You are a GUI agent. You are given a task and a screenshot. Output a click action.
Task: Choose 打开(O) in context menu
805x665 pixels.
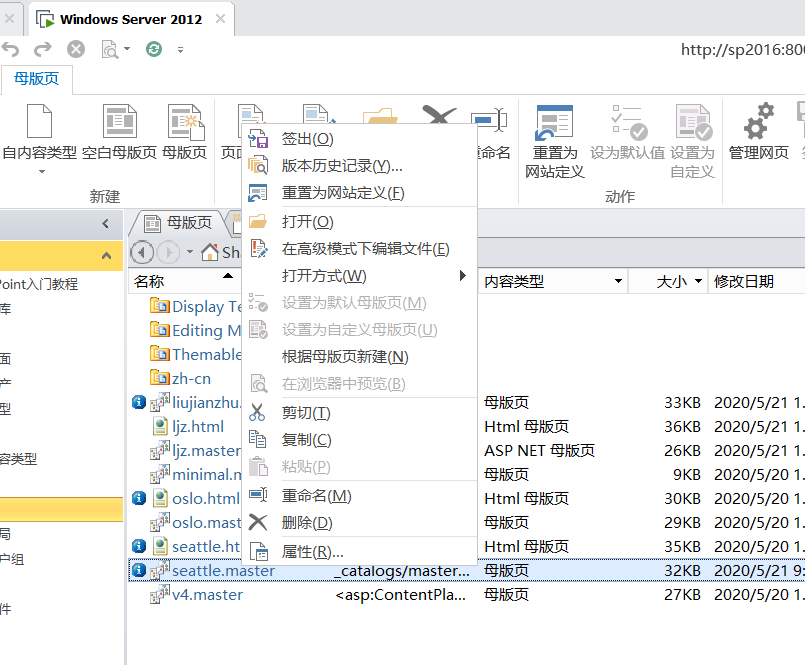coord(359,222)
